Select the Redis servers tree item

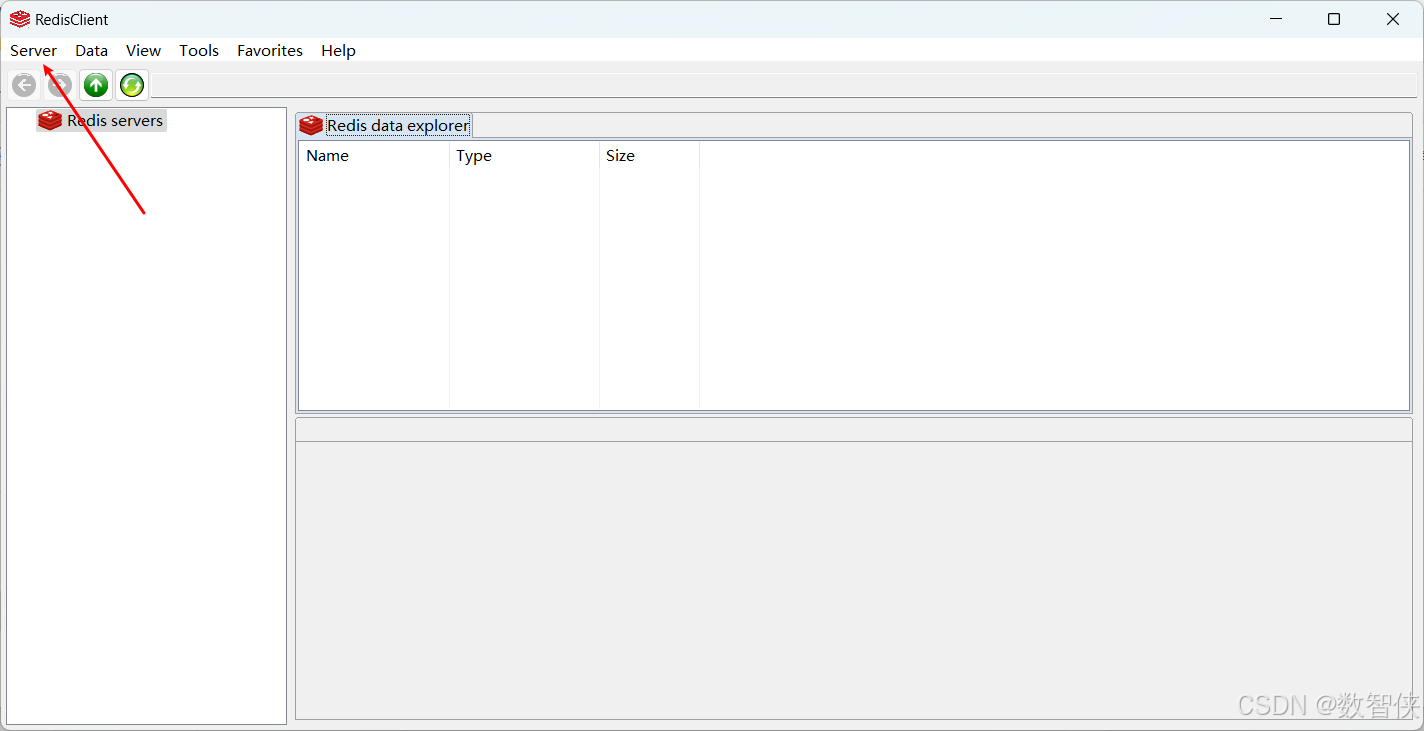[114, 120]
